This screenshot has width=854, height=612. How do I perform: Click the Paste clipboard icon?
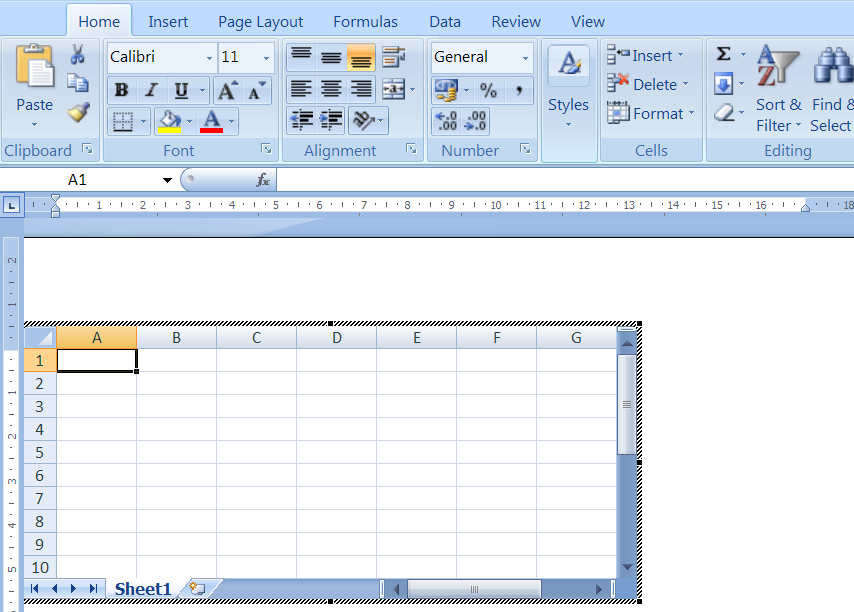[35, 66]
